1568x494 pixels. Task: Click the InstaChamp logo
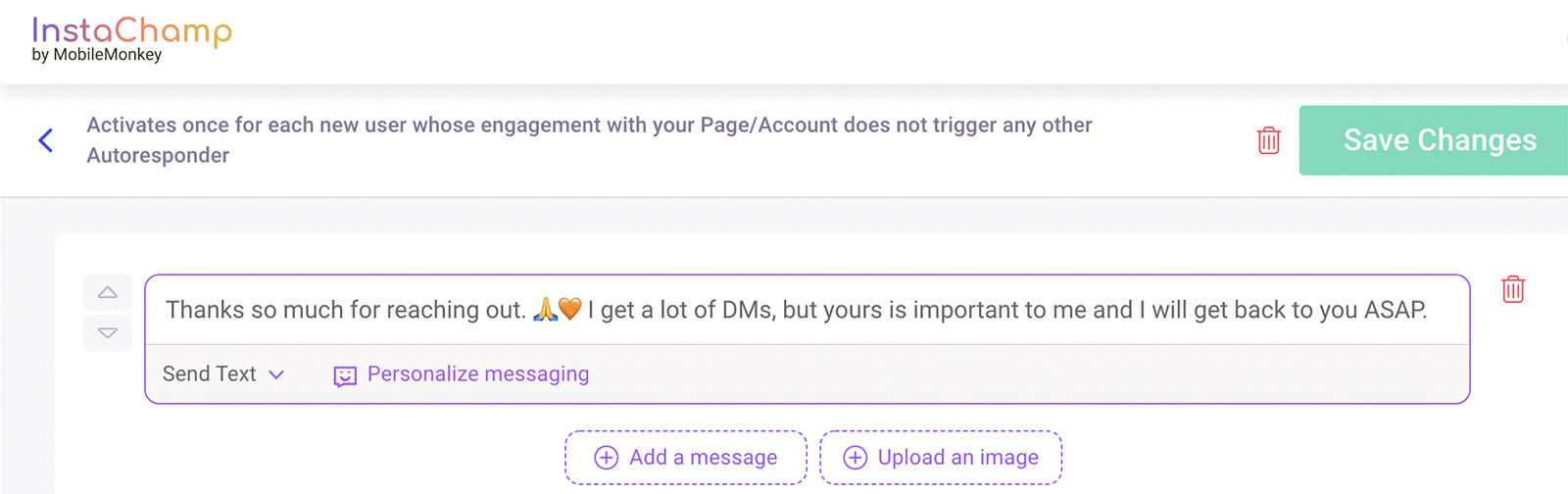[x=131, y=31]
